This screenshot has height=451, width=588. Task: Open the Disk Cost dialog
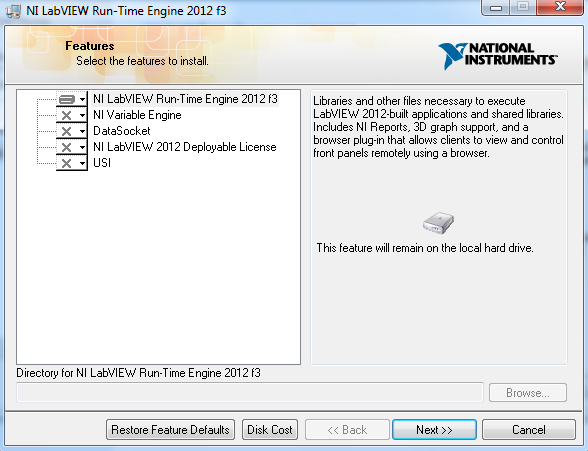270,430
